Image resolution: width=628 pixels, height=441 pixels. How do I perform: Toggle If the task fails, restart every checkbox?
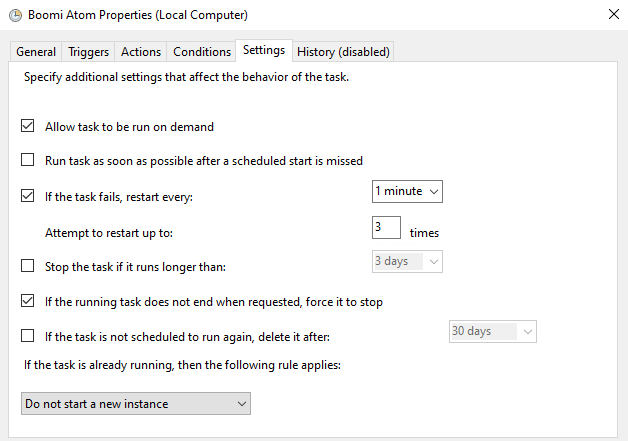[x=28, y=196]
